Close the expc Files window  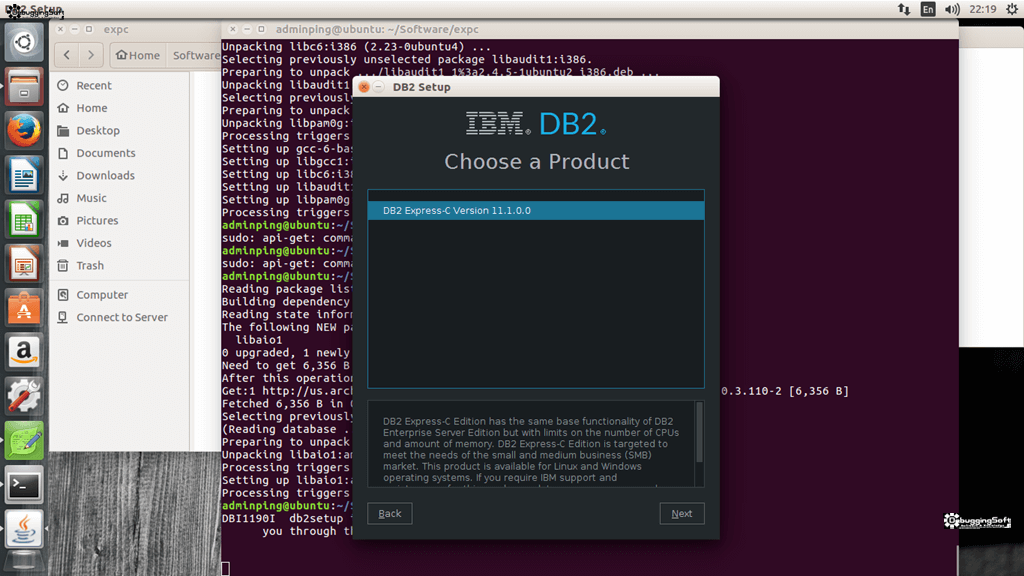click(60, 29)
